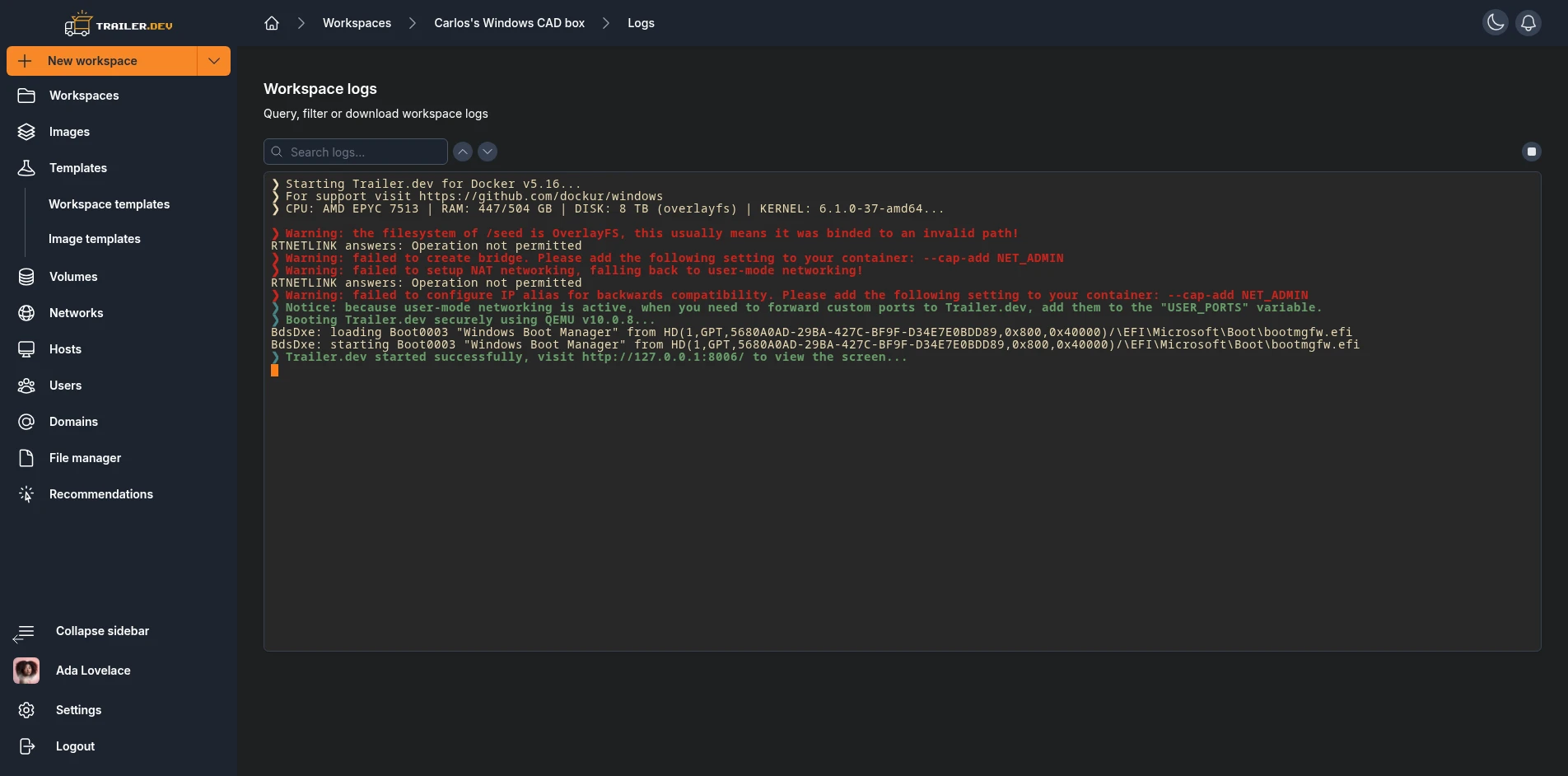The image size is (1568, 776).
Task: Collapse the sidebar using its label
Action: pos(102,631)
